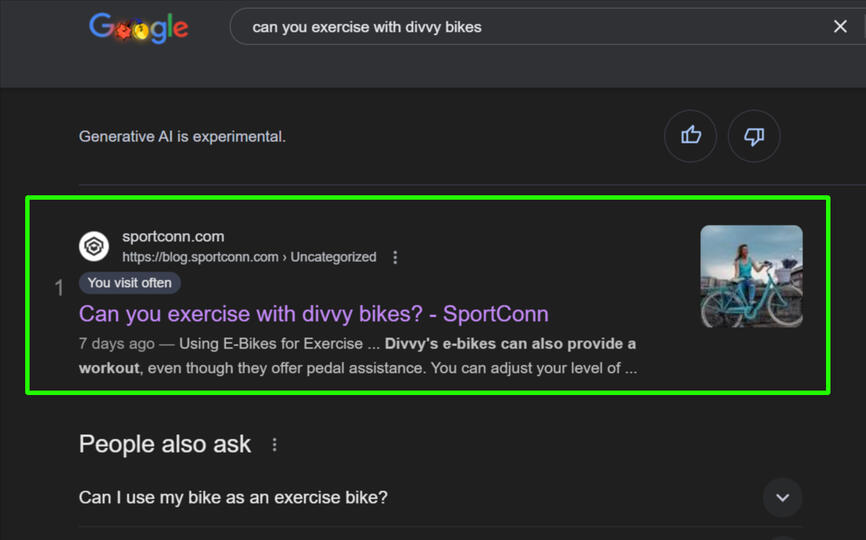This screenshot has height=540, width=866.
Task: Click the SportConn site favicon
Action: [x=94, y=246]
